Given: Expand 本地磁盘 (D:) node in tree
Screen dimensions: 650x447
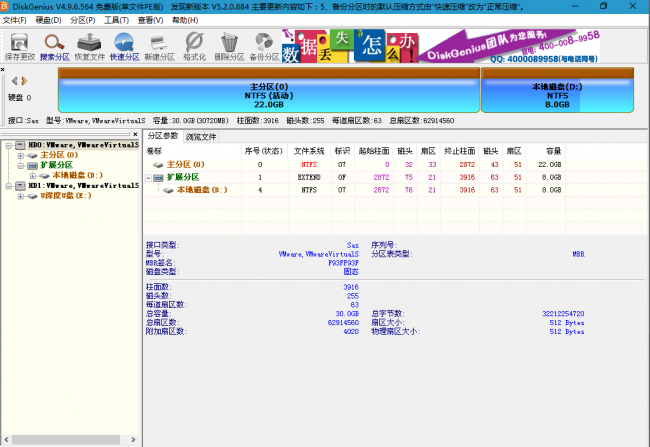Looking at the screenshot, I should pyautogui.click(x=33, y=176).
